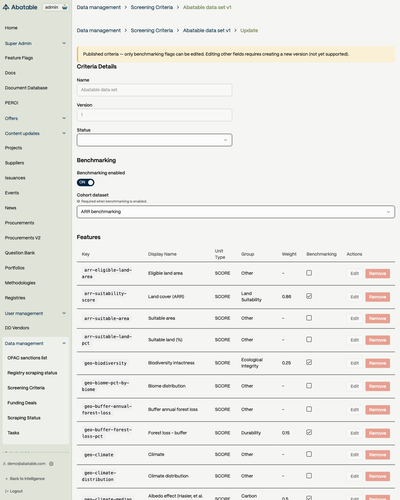
Task: Click the admin badge avatar icon
Action: (65, 7)
